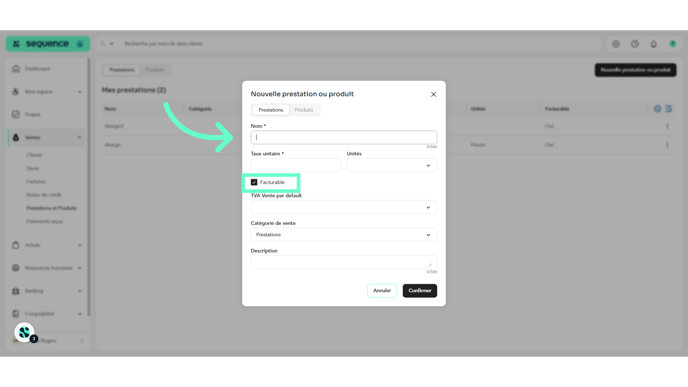Click the design2 row name
Viewport: 688px width, 387px height.
[114, 126]
